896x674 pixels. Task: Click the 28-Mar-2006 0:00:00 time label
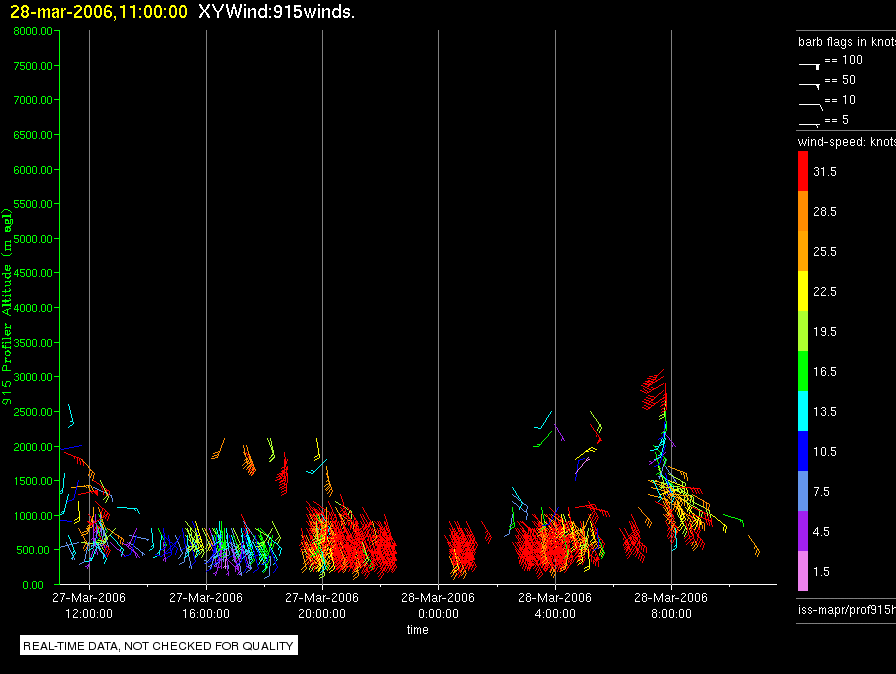click(438, 605)
